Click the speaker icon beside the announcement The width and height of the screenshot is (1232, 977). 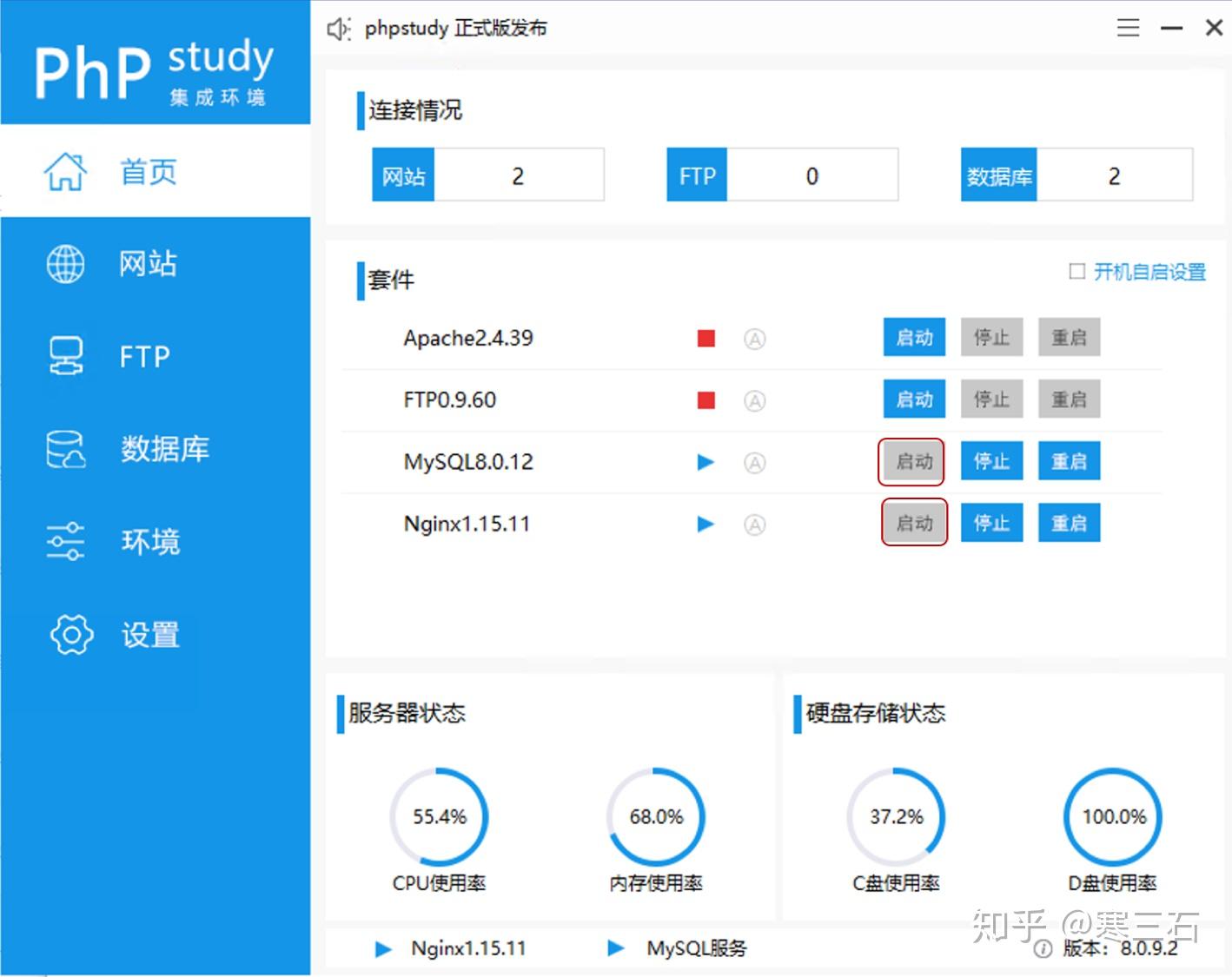coord(338,27)
